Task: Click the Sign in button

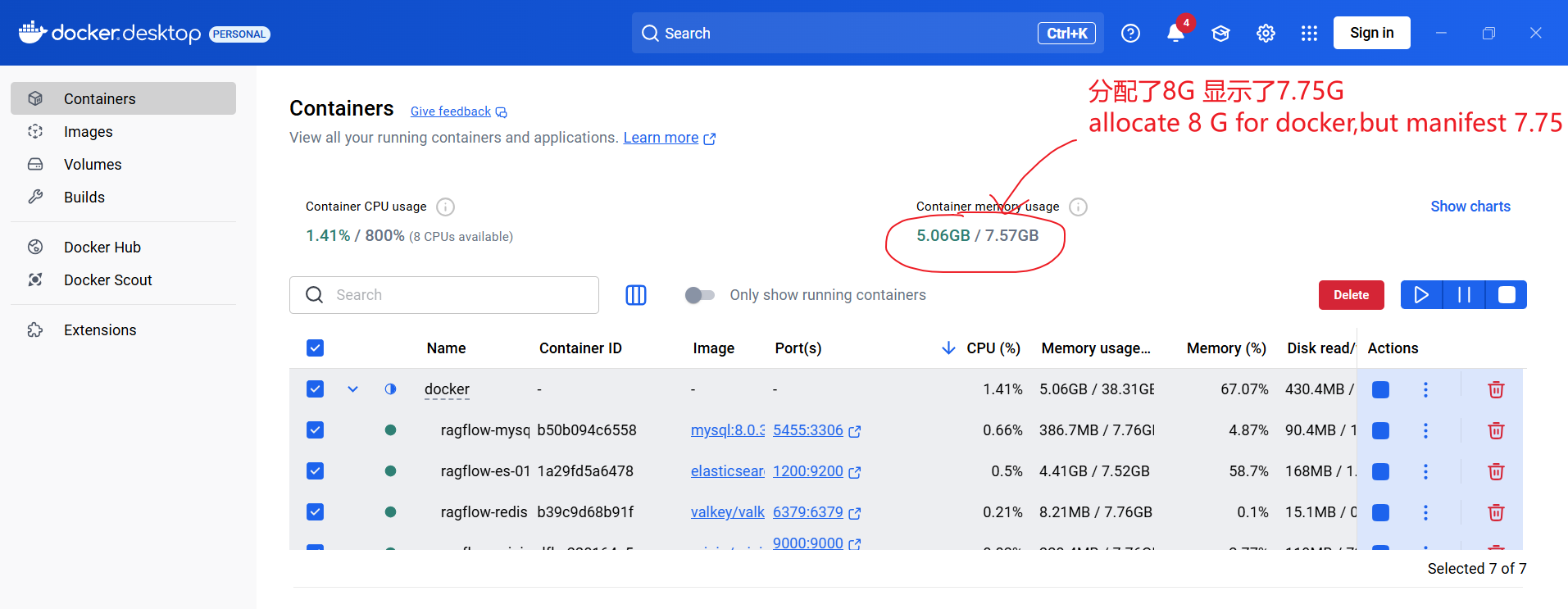Action: (1371, 33)
